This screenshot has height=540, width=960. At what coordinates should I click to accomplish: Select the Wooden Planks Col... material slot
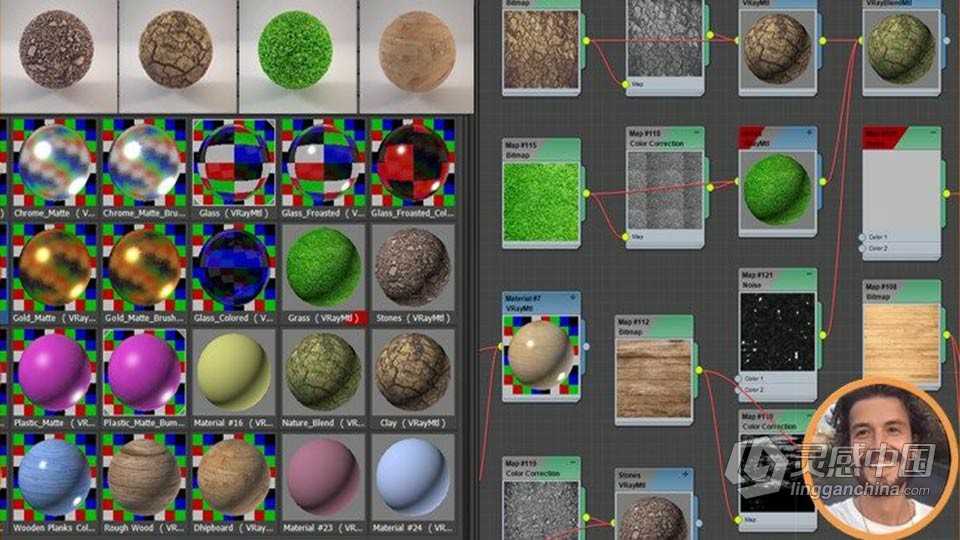(x=54, y=484)
